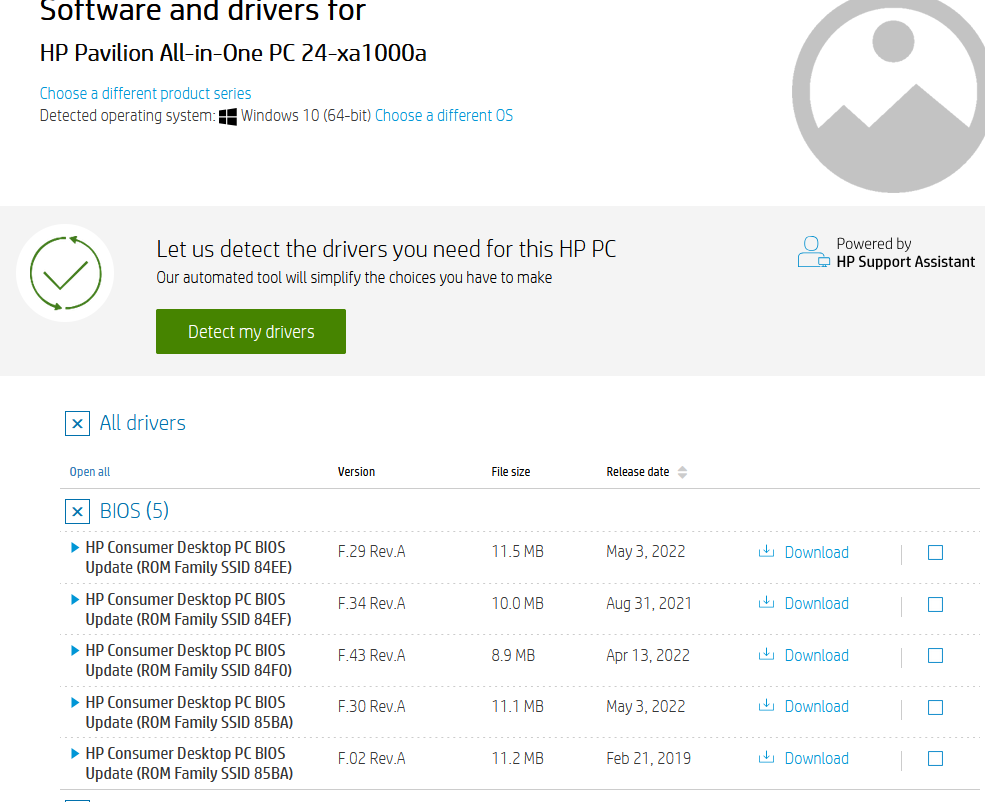Expand the ROM Family SSID 84EF entry
Viewport: 985px width, 802px height.
[x=76, y=598]
